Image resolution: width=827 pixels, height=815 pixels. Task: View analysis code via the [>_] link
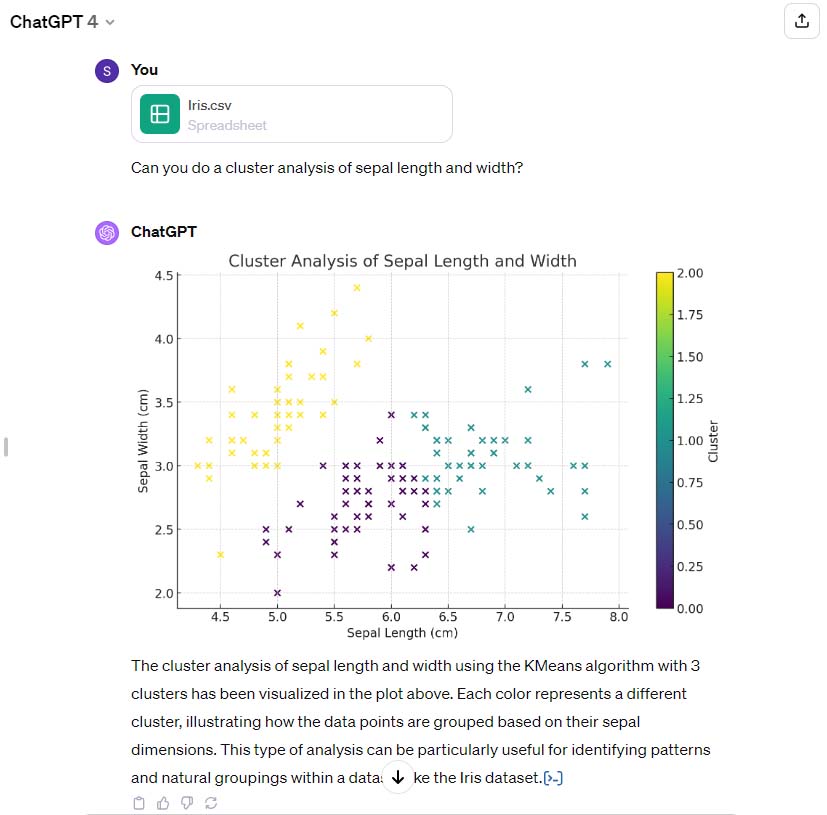pos(554,778)
